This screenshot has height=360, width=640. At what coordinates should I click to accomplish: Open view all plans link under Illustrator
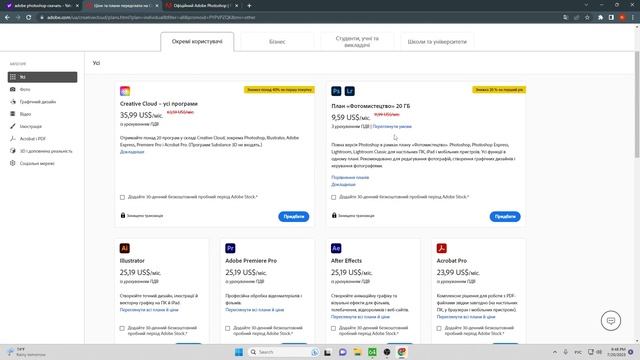[149, 310]
